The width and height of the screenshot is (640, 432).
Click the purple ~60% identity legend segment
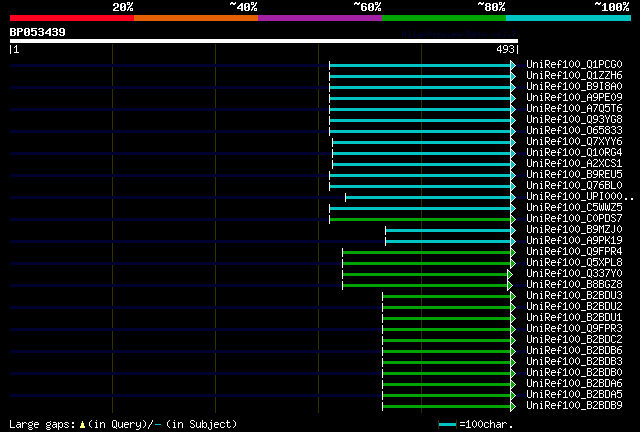tap(320, 18)
